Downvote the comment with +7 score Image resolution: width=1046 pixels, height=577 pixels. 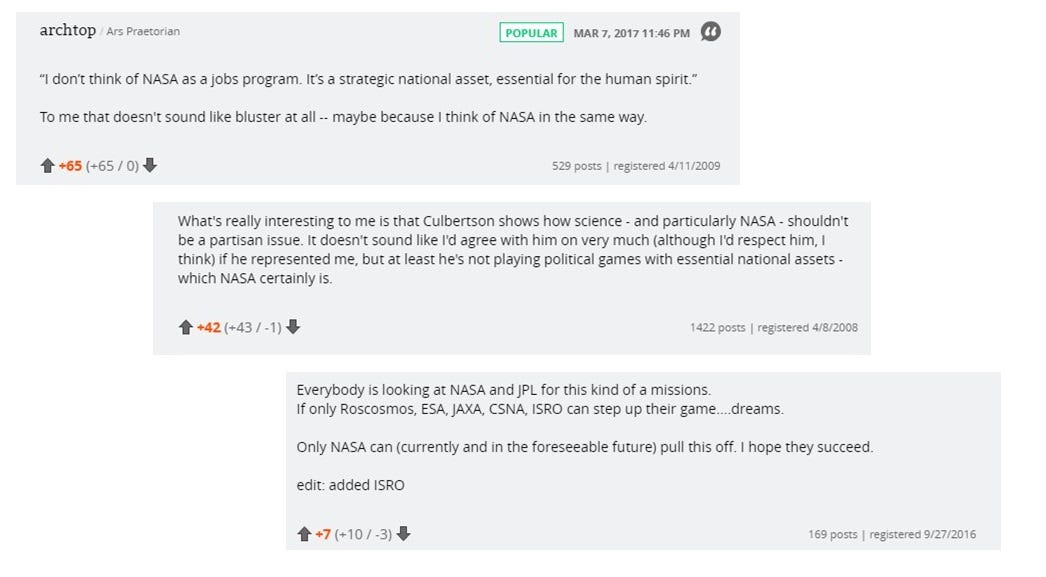404,535
